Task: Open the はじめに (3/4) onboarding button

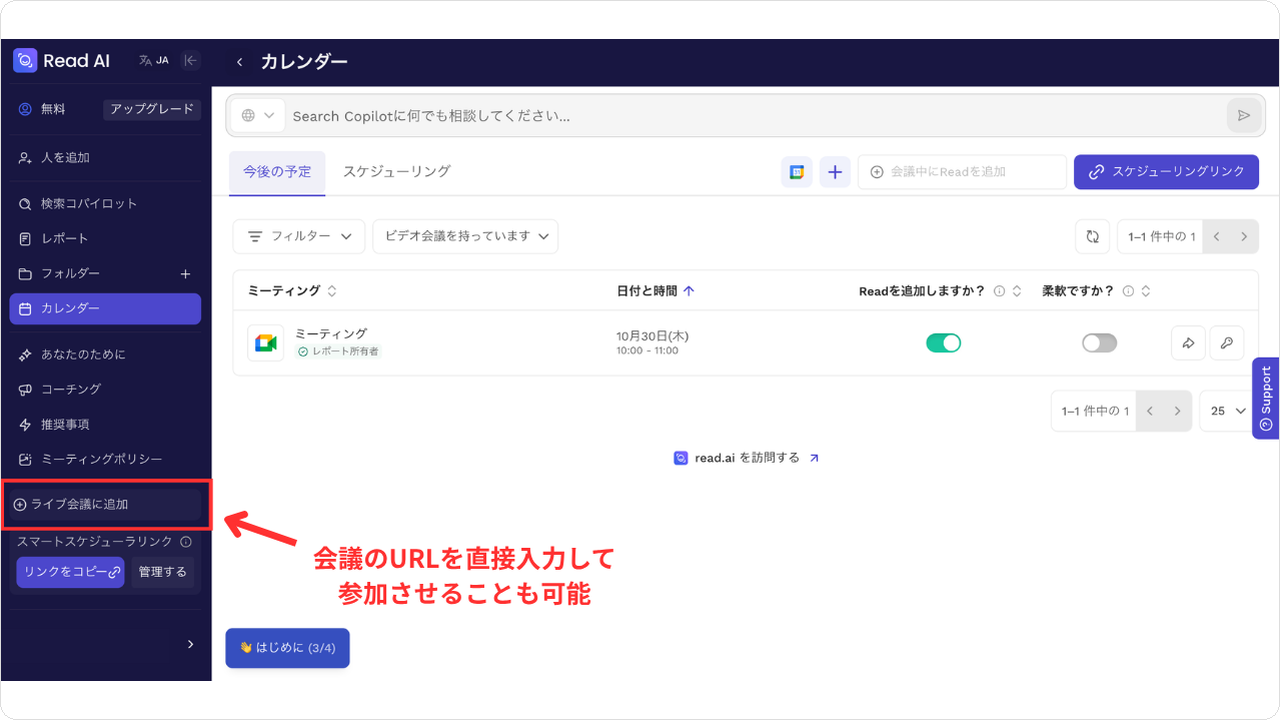Action: 288,648
